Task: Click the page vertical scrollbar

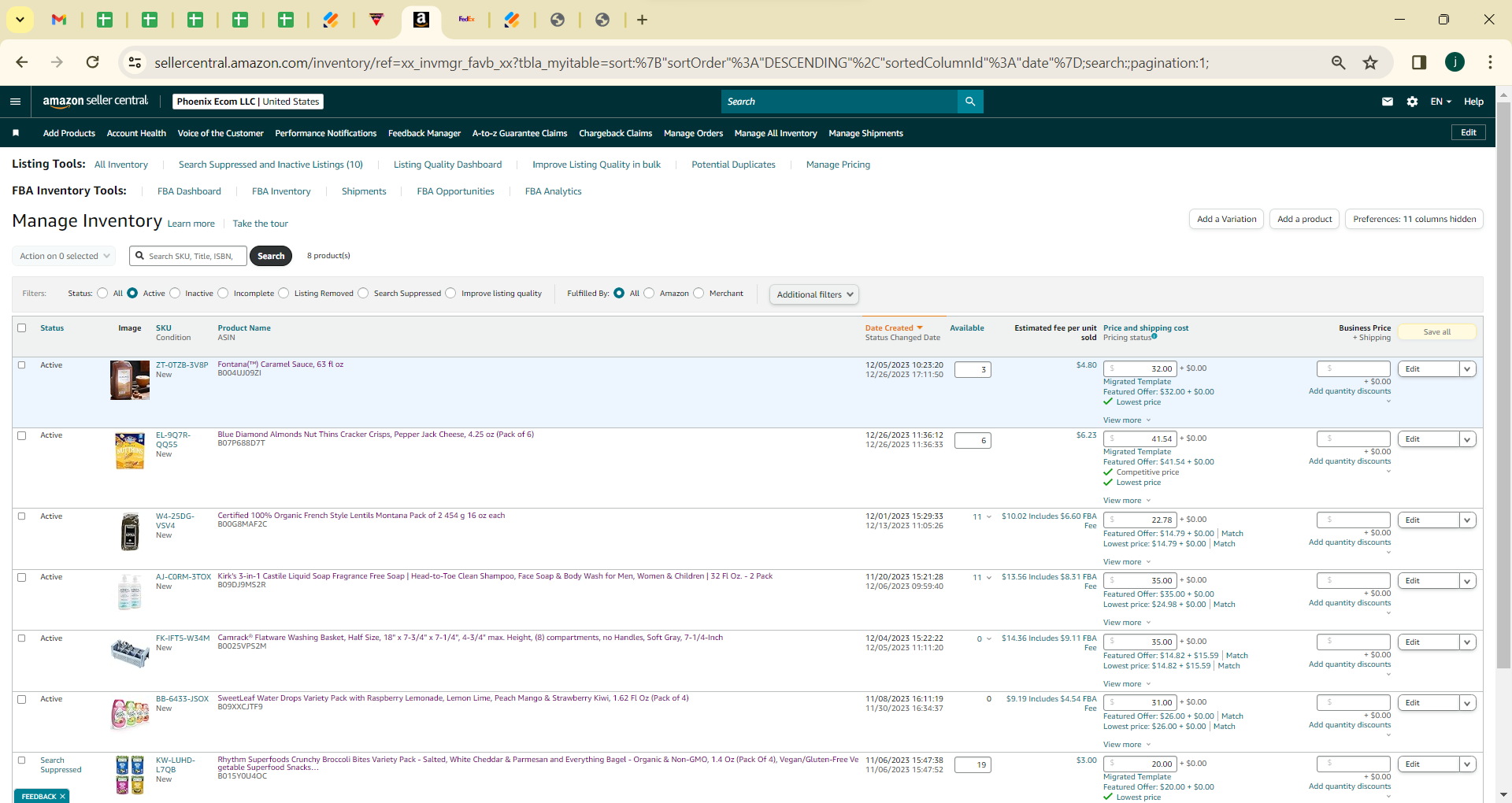Action: 1503,386
